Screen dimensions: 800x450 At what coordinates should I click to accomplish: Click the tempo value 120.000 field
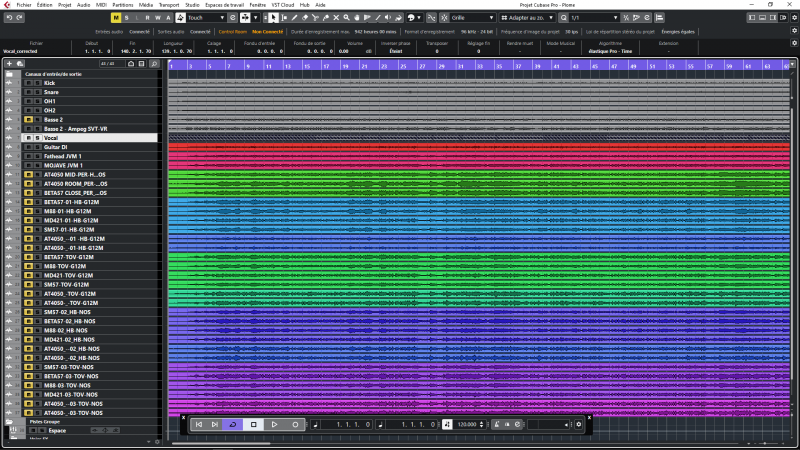466,424
